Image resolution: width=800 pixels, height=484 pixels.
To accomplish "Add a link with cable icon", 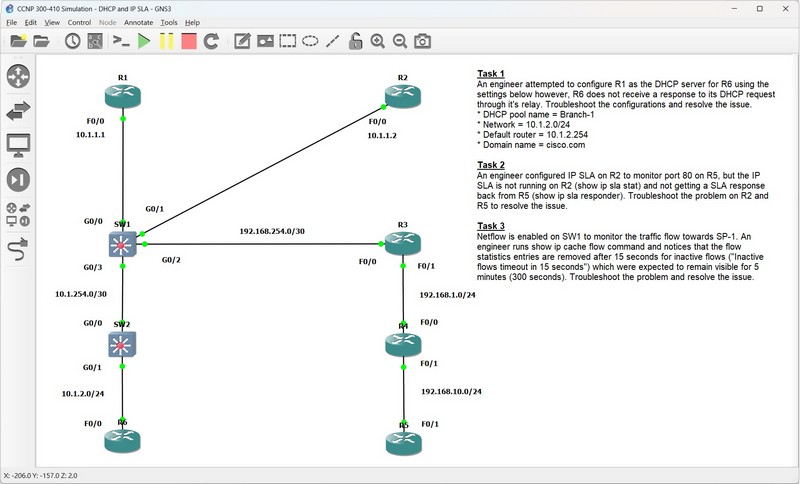I will coord(18,249).
